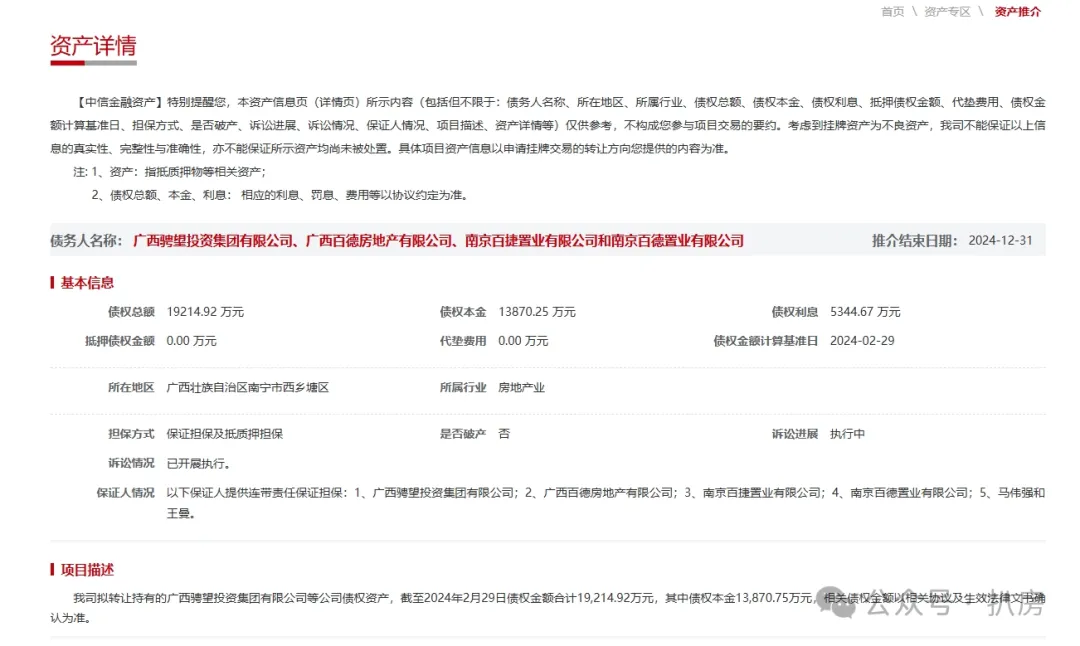The width and height of the screenshot is (1080, 646).
Task: Select the 债权利息 value 5344.67 万元
Action: [x=865, y=312]
